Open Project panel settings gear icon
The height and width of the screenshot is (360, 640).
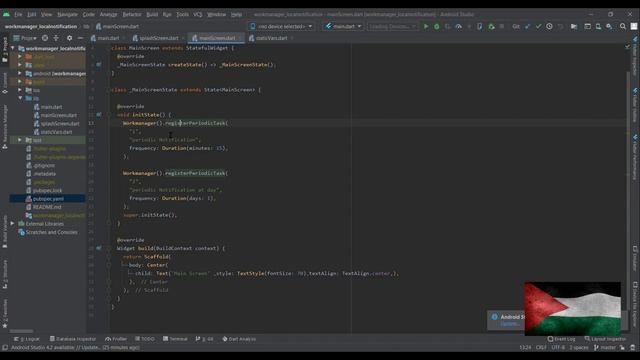click(x=69, y=38)
